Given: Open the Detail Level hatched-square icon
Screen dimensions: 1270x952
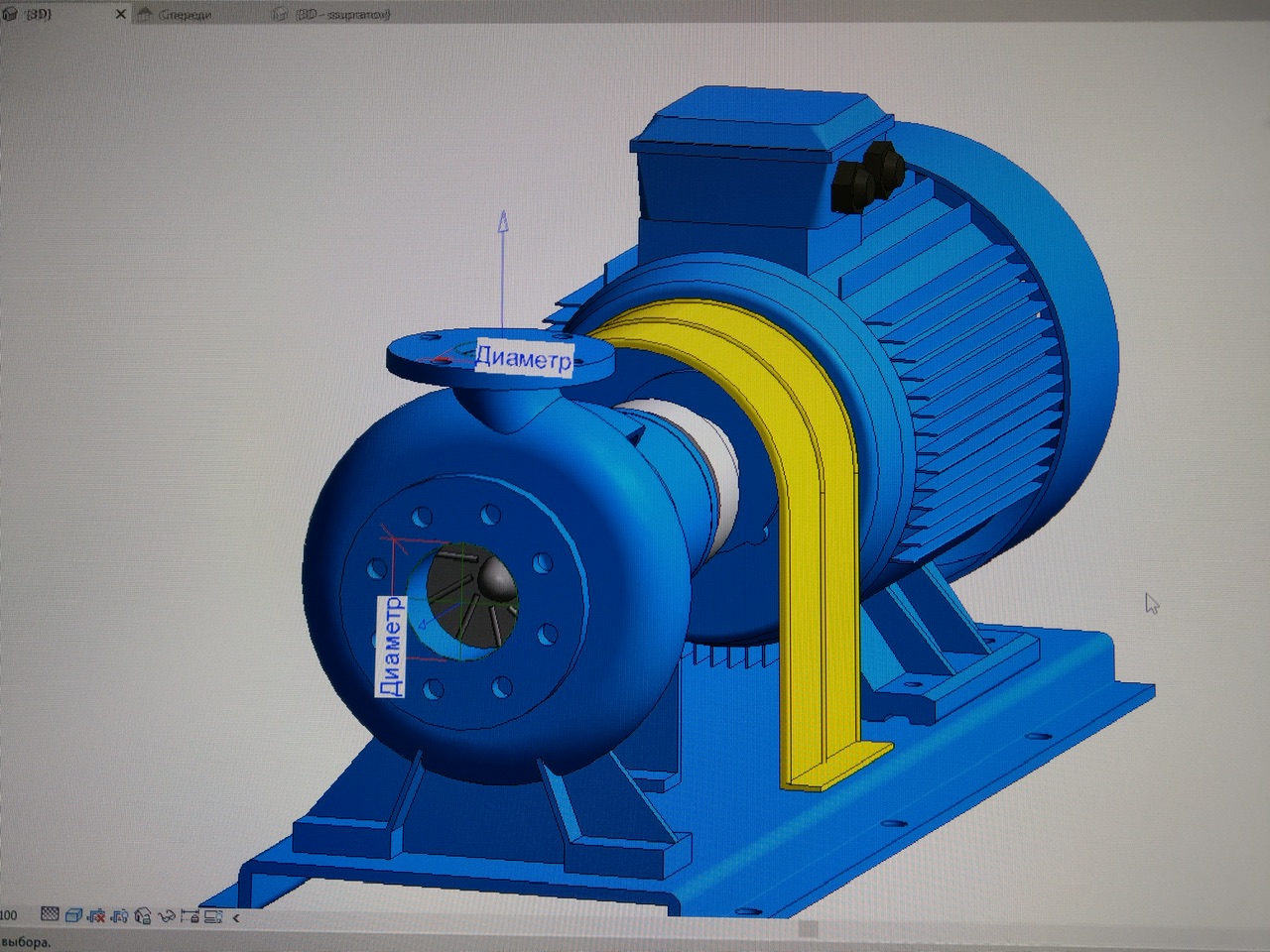Looking at the screenshot, I should pyautogui.click(x=50, y=915).
